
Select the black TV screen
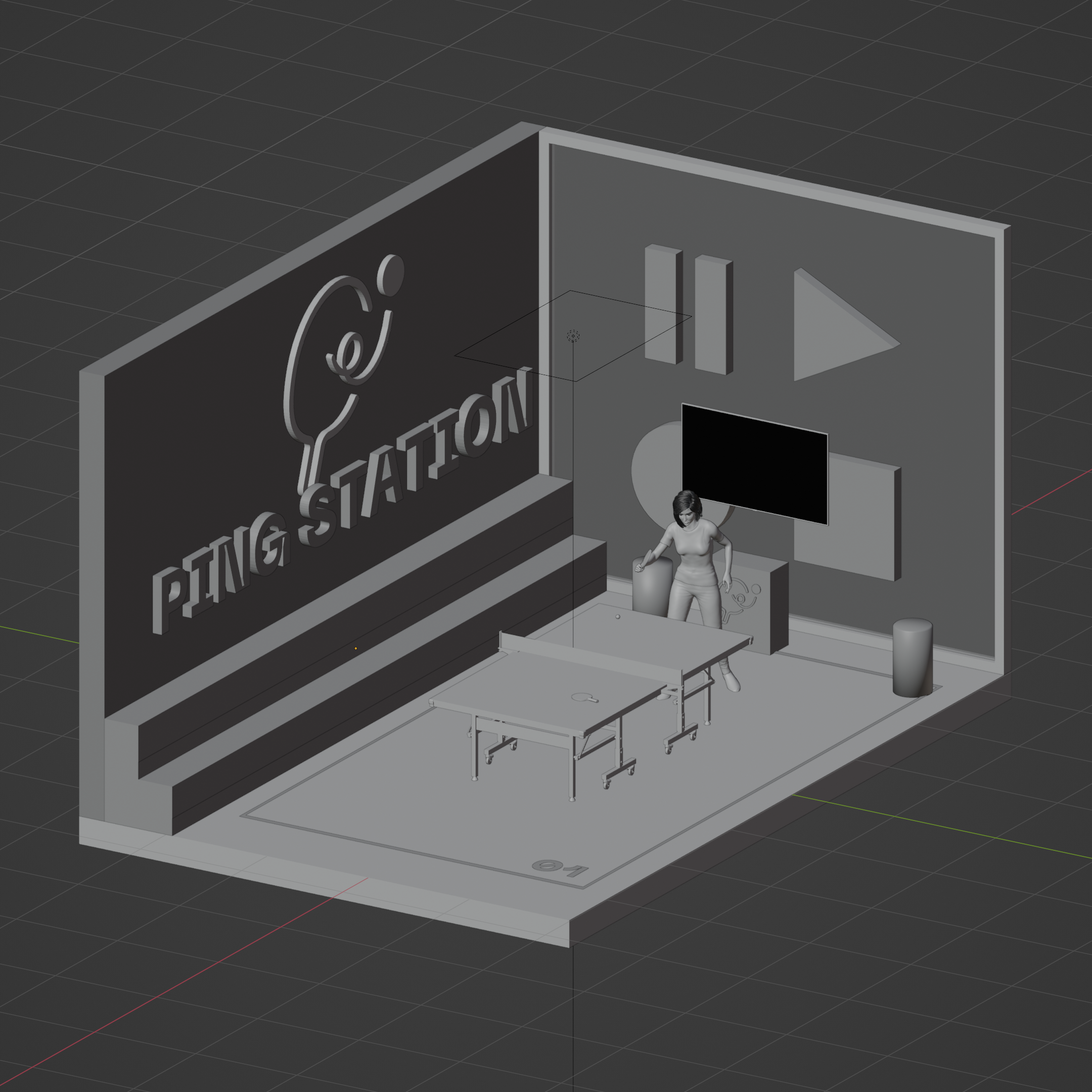[755, 464]
